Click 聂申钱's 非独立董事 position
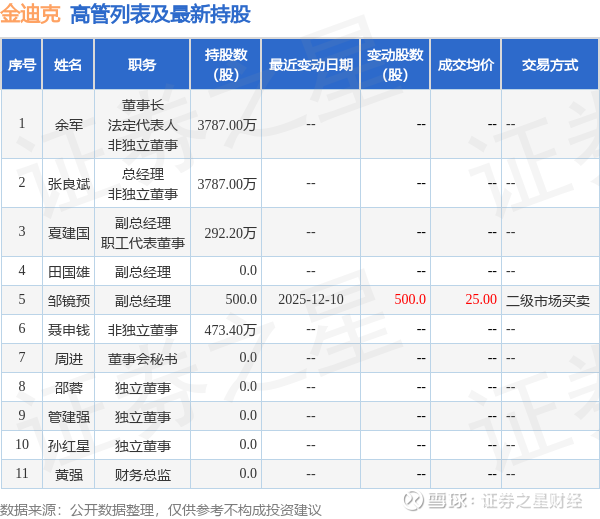600x519 pixels. [142, 330]
